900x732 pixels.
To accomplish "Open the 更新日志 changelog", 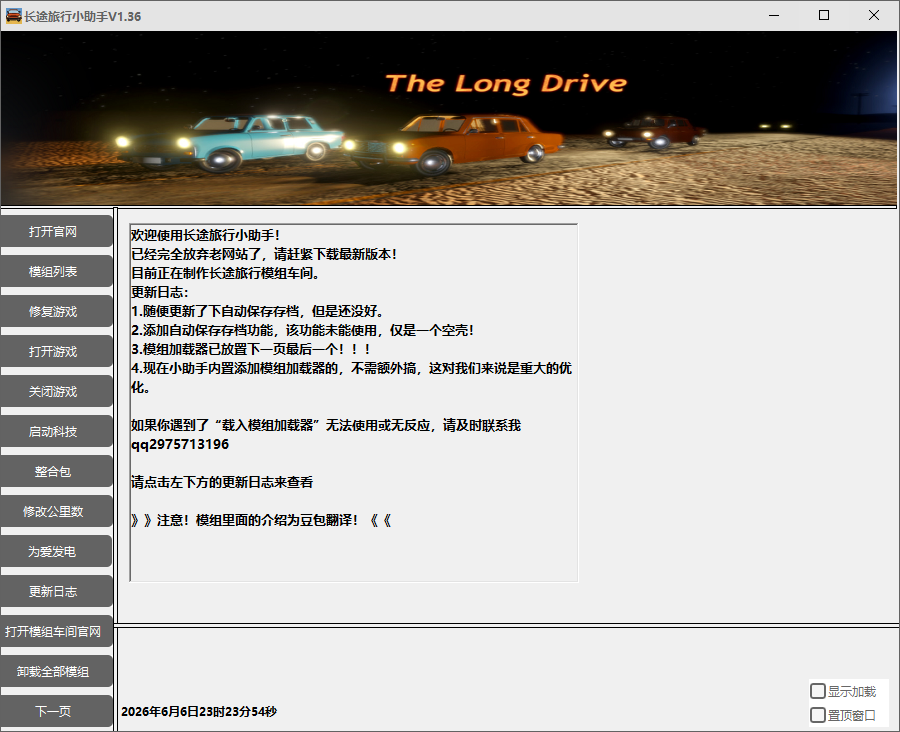I will point(56,591).
